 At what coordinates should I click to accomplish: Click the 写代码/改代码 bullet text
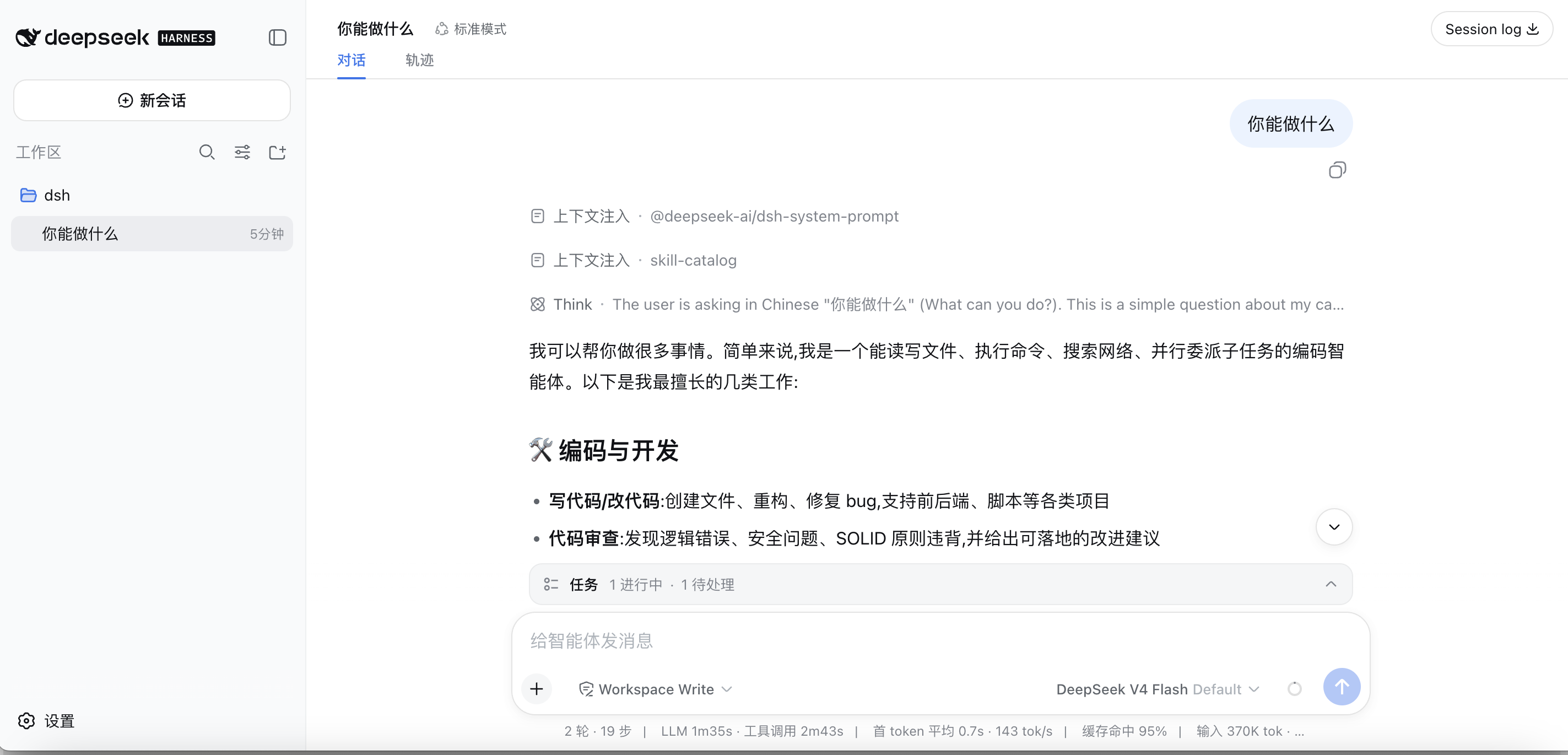[829, 501]
